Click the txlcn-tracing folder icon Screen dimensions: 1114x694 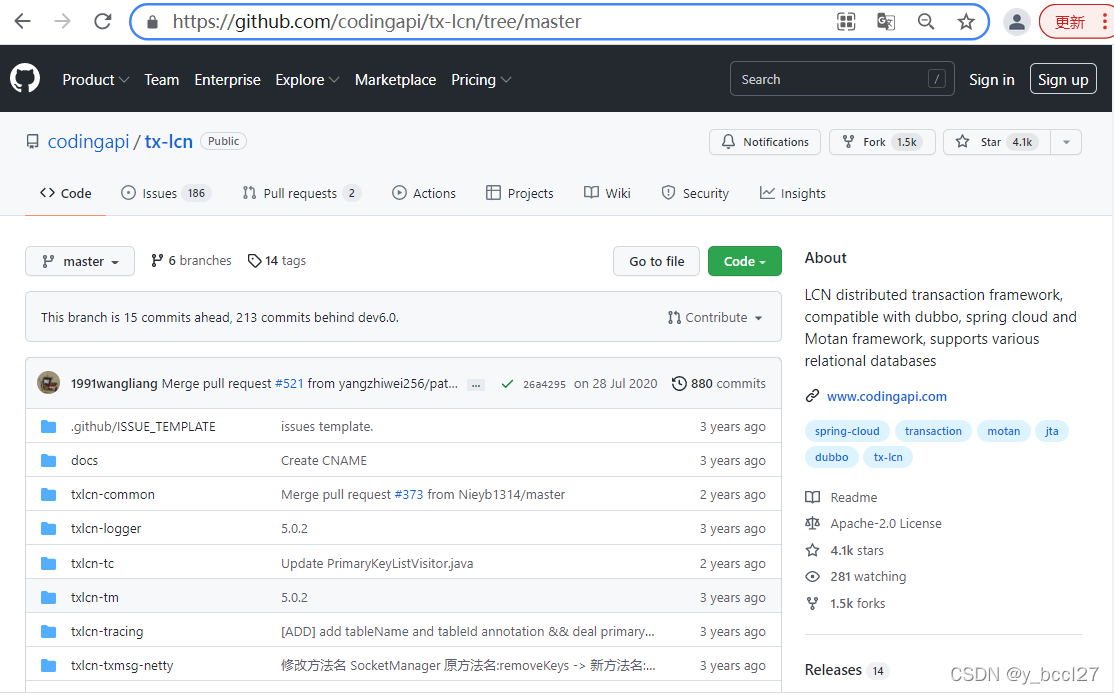pos(48,631)
